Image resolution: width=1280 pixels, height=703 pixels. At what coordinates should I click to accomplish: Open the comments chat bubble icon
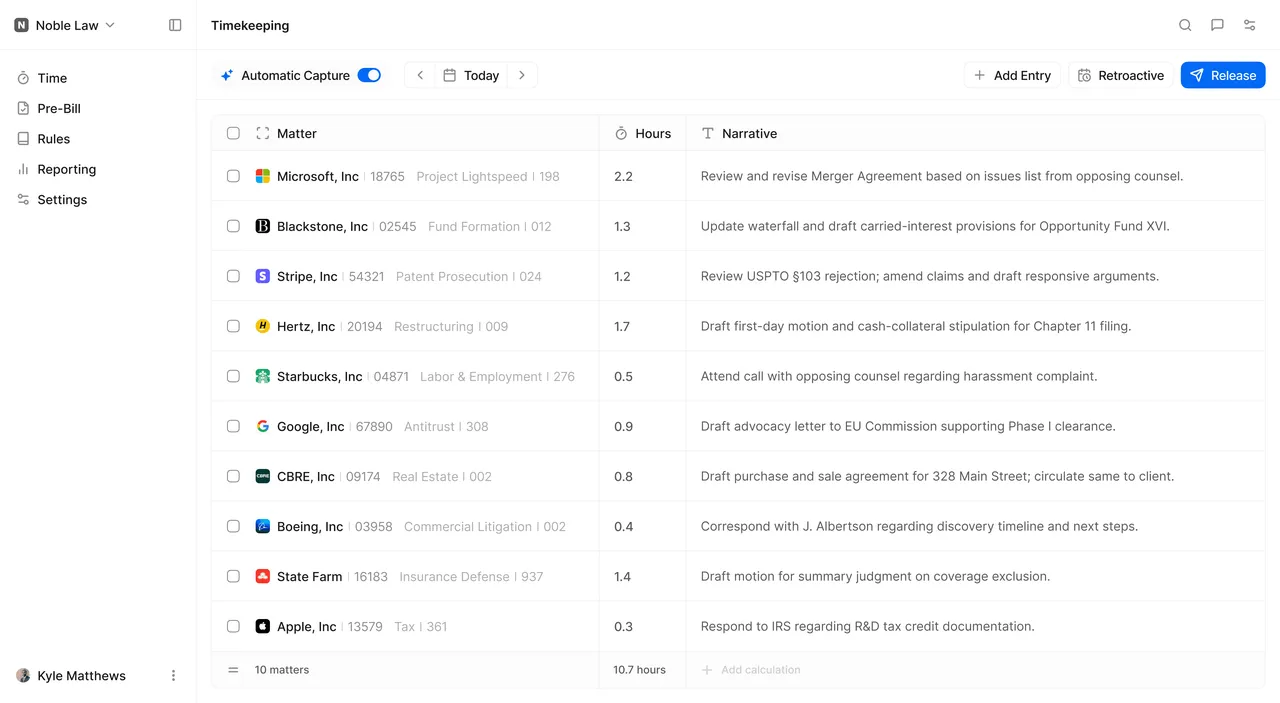point(1217,25)
